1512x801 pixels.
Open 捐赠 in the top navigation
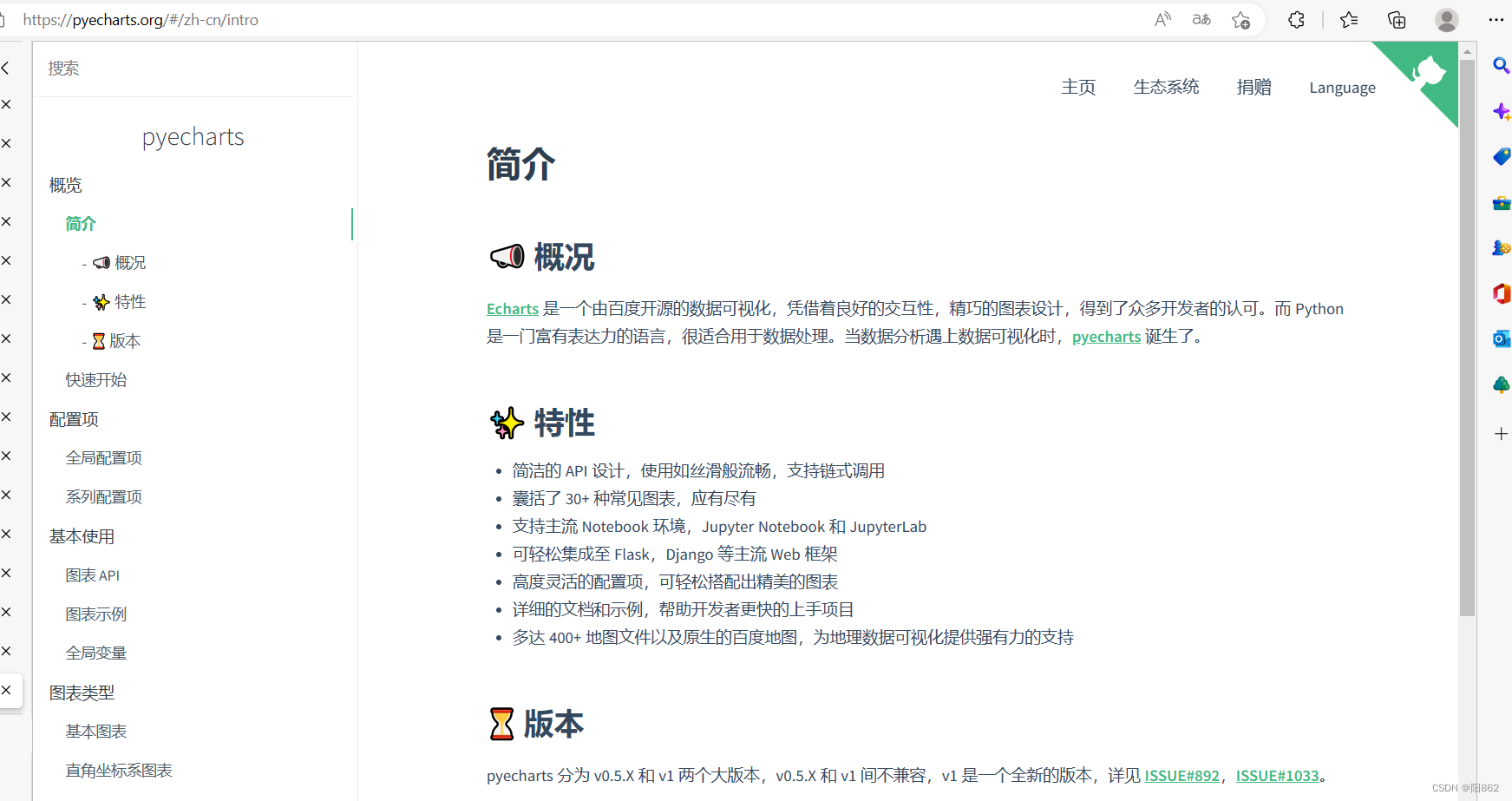1254,87
